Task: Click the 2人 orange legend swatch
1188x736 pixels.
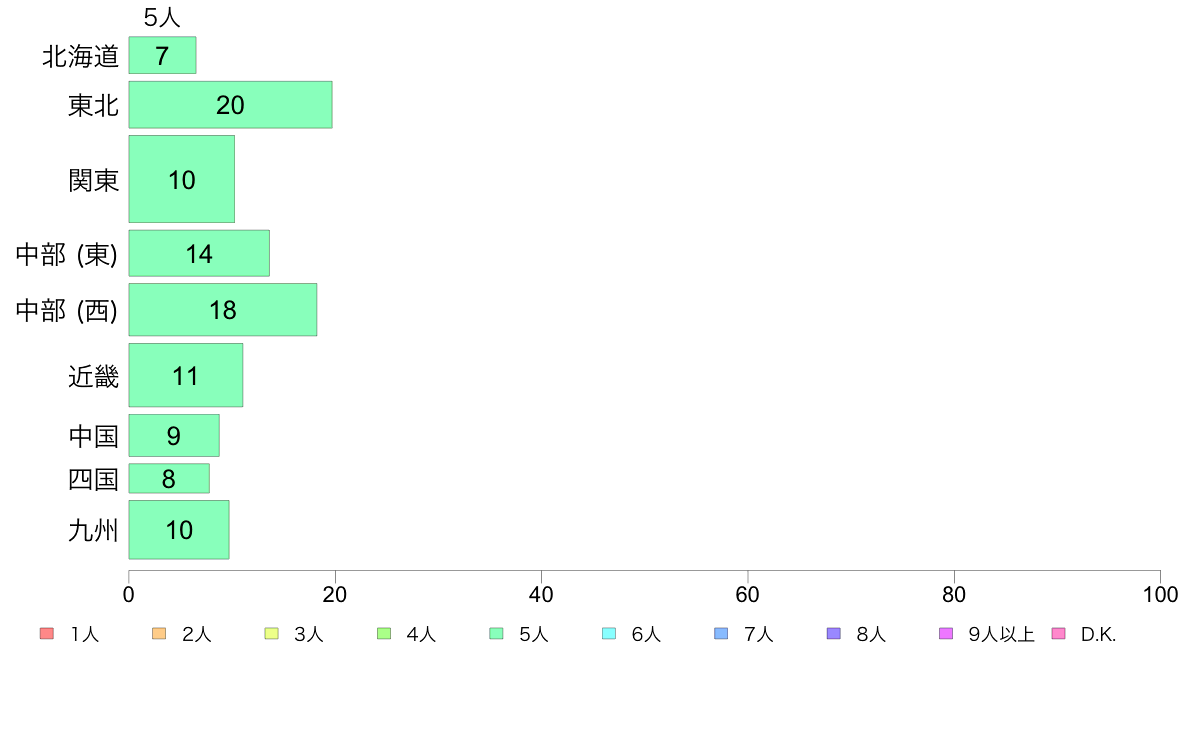Action: click(159, 634)
